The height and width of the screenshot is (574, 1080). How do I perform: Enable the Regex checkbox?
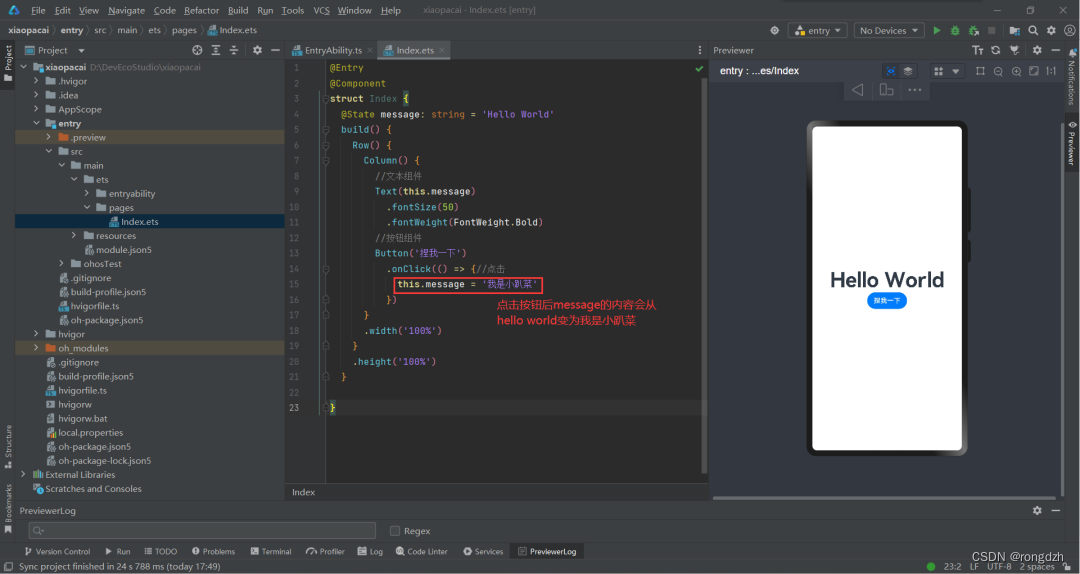click(395, 531)
